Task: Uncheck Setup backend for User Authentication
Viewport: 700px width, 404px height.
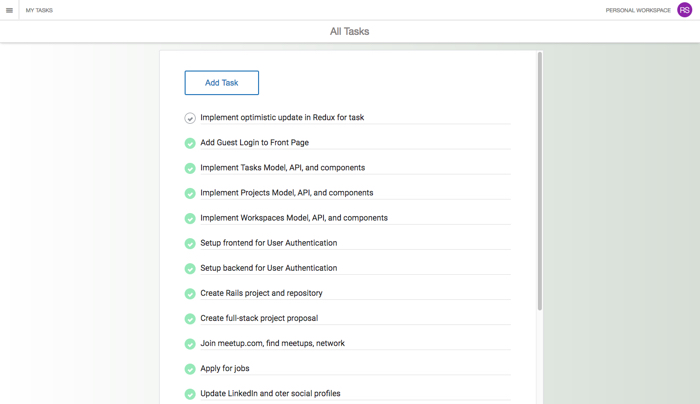Action: (190, 268)
